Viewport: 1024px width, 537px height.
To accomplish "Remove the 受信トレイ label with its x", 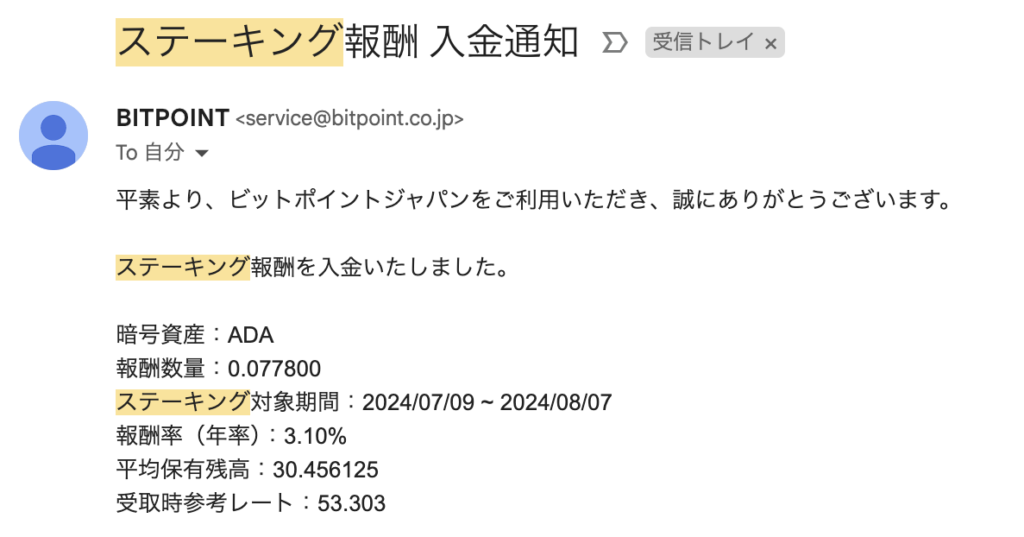I will click(x=771, y=44).
